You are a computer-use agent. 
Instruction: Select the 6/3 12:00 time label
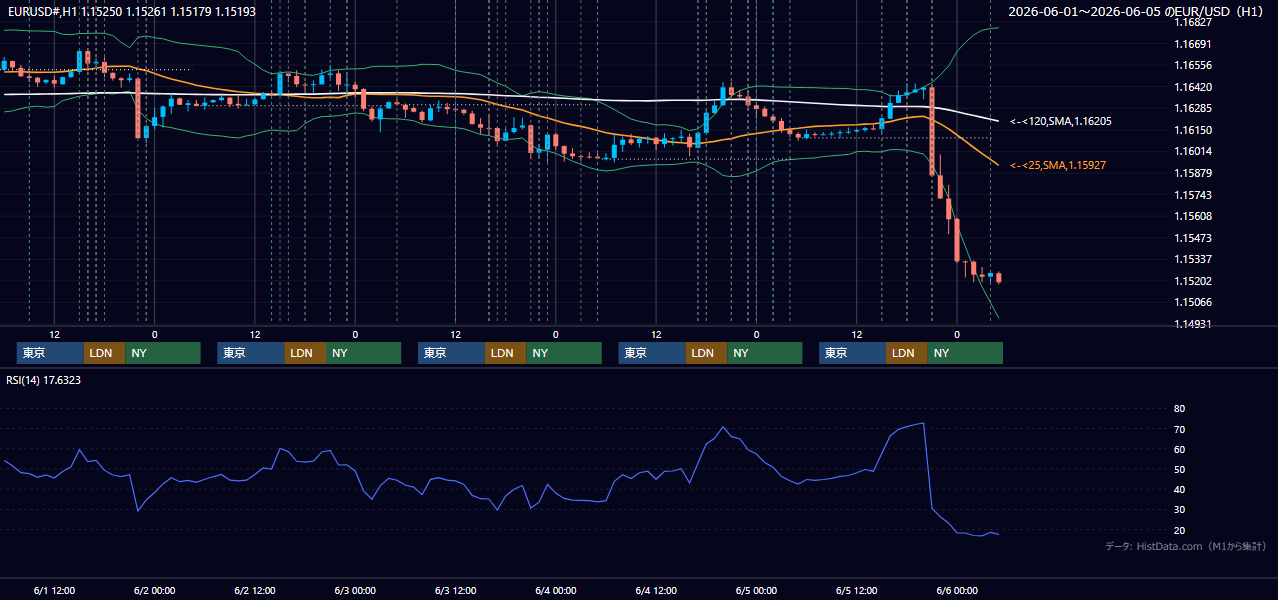[455, 591]
